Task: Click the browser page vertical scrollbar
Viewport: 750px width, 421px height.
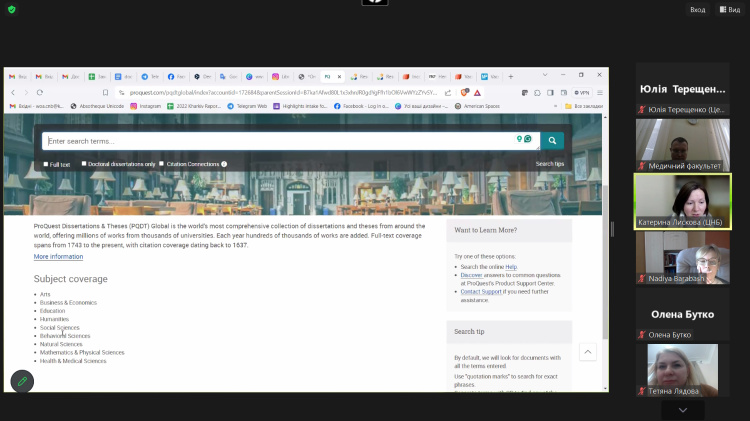Action: point(605,262)
